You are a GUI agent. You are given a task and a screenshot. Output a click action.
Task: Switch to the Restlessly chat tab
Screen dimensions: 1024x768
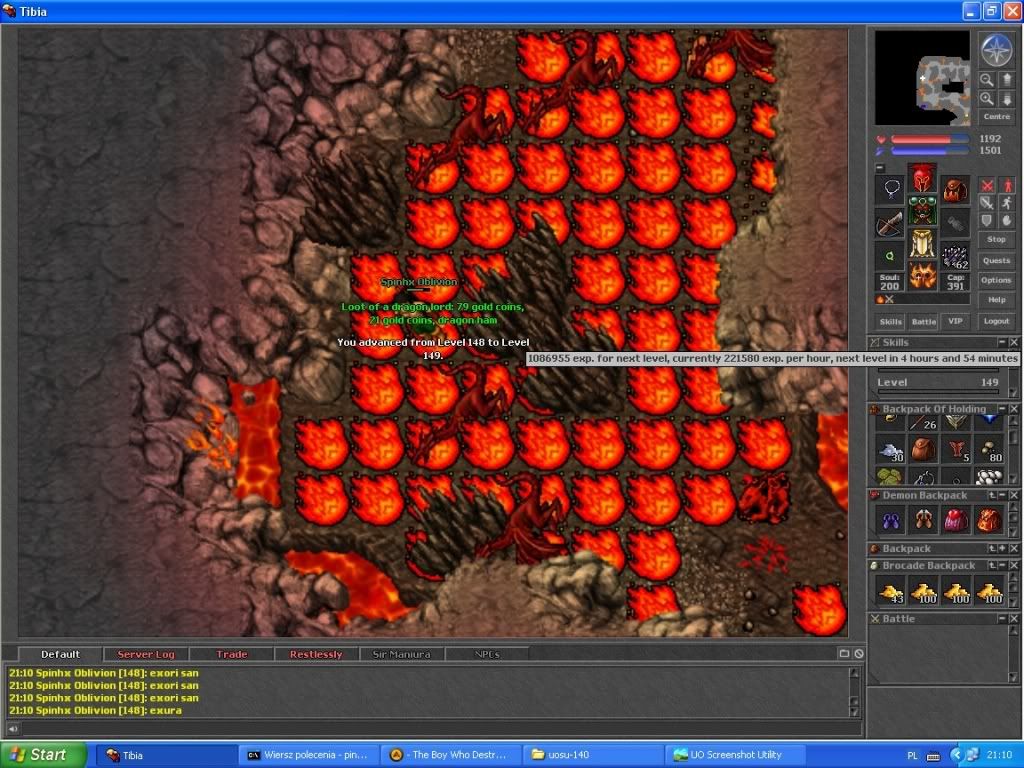[316, 654]
